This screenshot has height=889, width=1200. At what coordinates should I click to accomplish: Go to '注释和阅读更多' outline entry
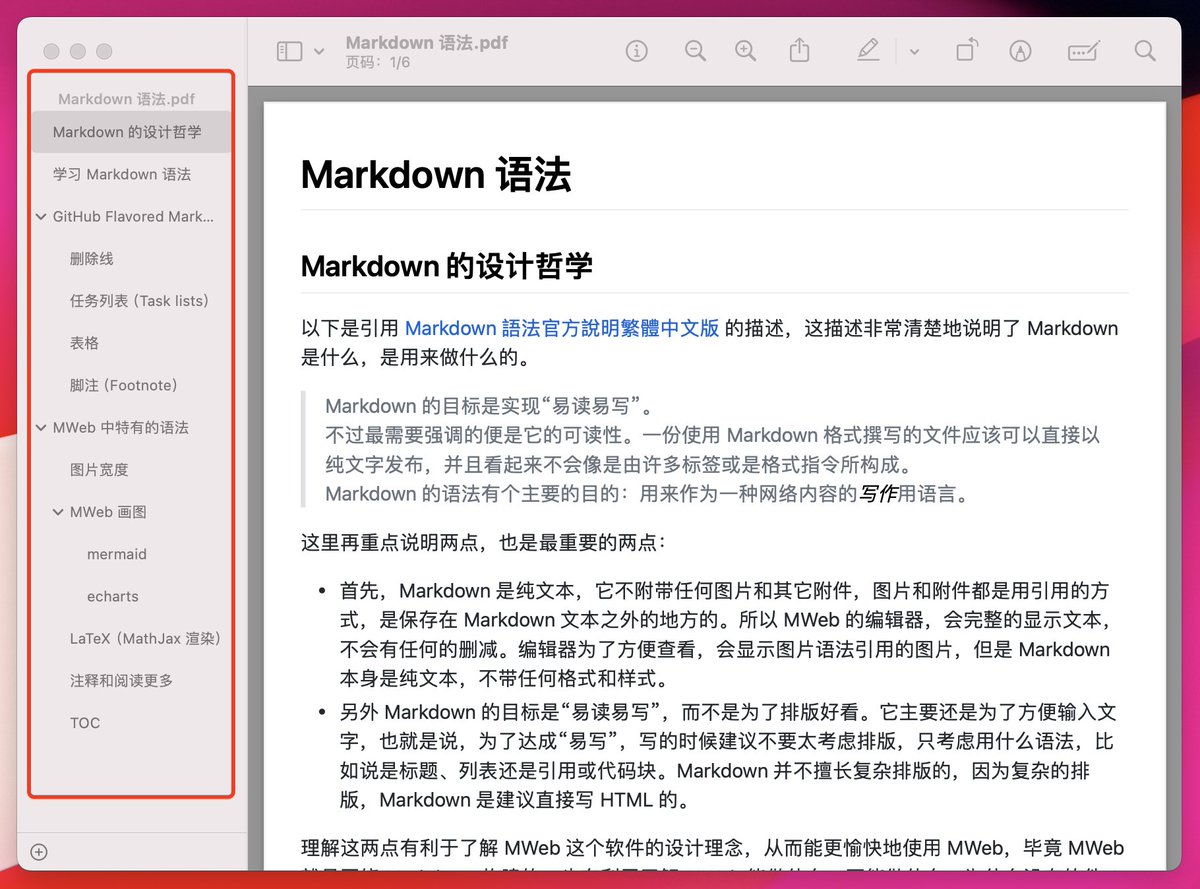tap(121, 681)
